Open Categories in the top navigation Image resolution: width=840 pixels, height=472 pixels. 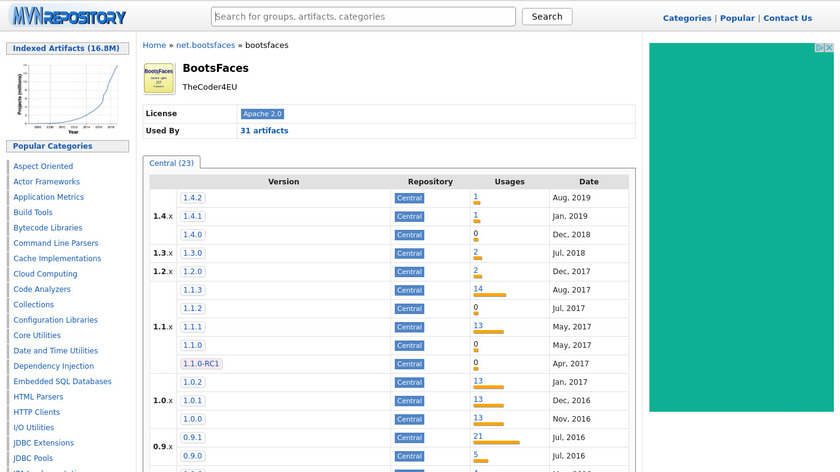[687, 18]
